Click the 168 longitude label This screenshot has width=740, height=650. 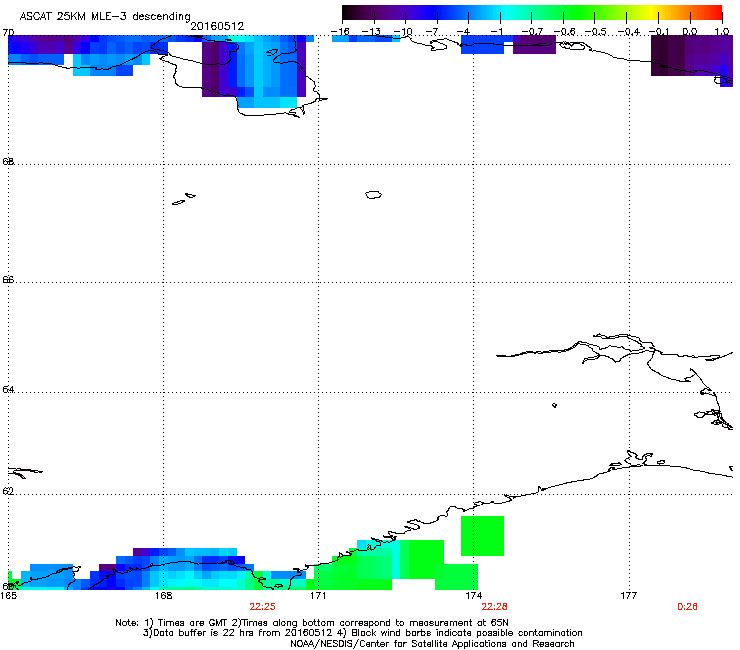click(x=163, y=596)
